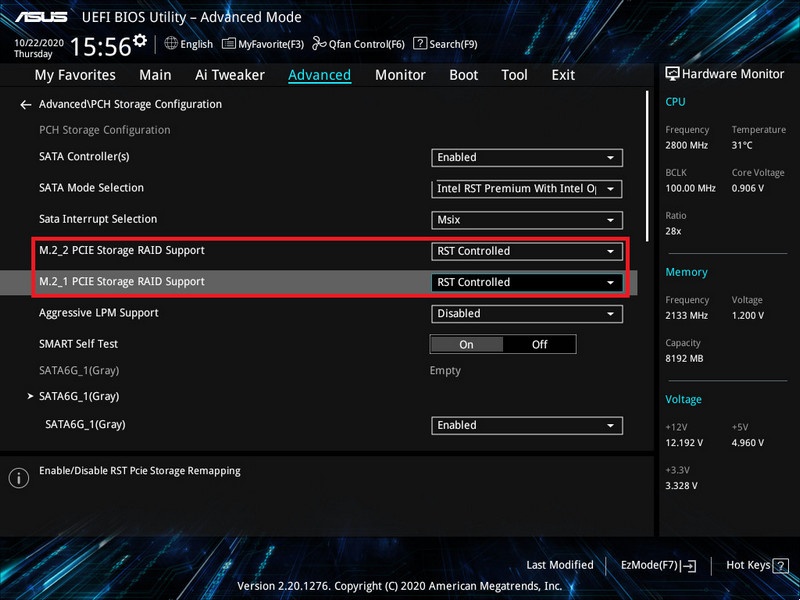Click Hot Keys button

[x=757, y=565]
